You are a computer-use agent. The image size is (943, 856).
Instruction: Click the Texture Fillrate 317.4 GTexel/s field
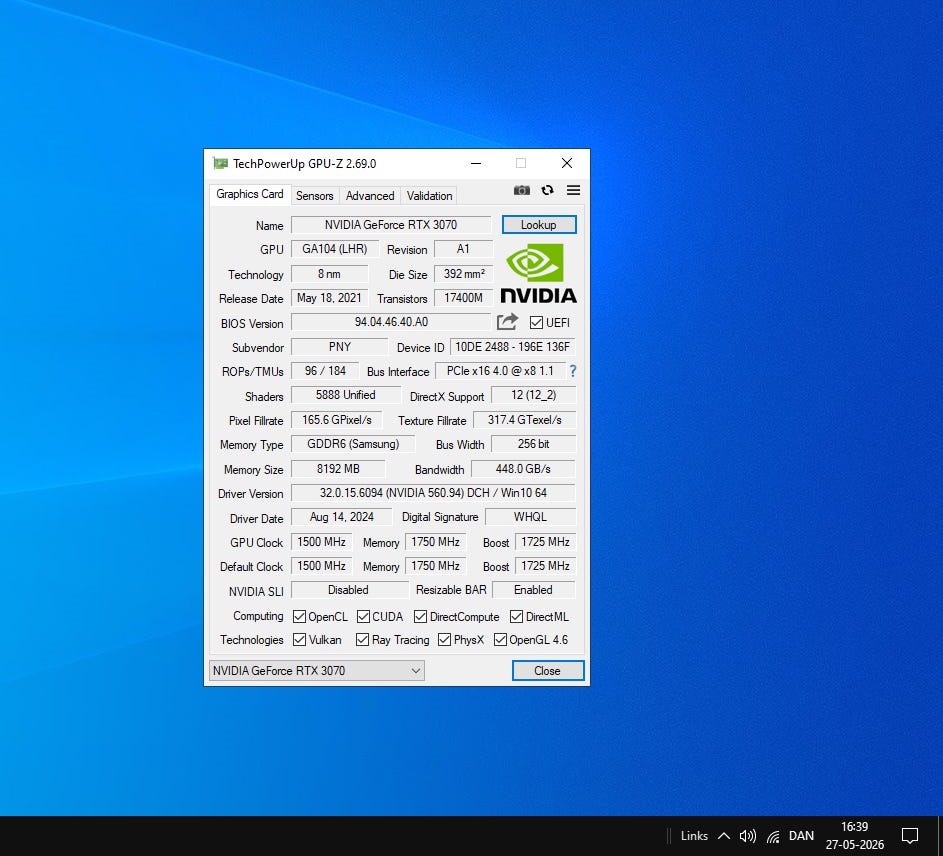524,420
